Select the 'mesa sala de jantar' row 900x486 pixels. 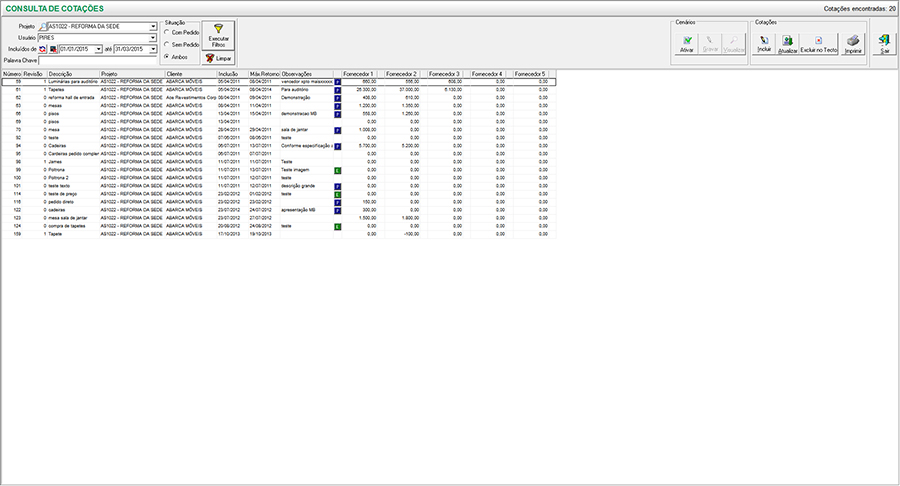click(x=279, y=218)
